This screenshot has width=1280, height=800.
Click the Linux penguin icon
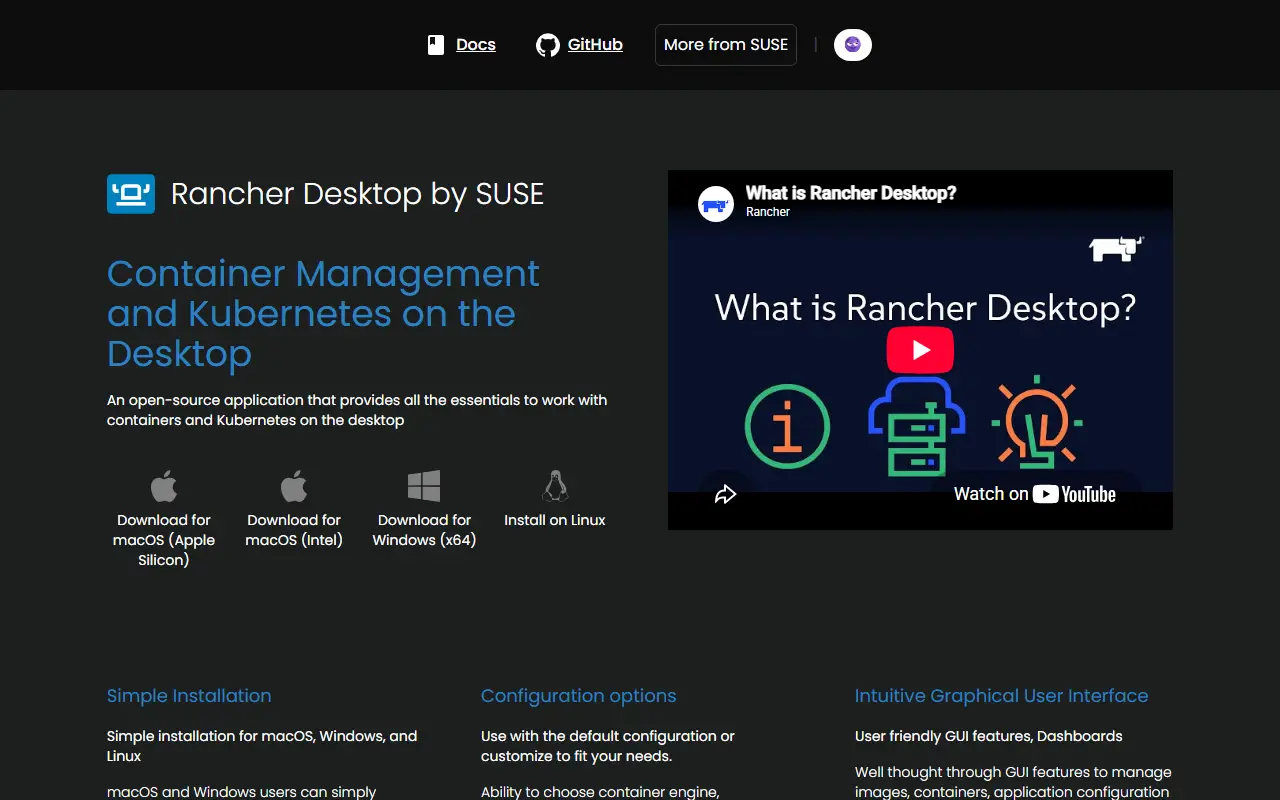point(555,487)
